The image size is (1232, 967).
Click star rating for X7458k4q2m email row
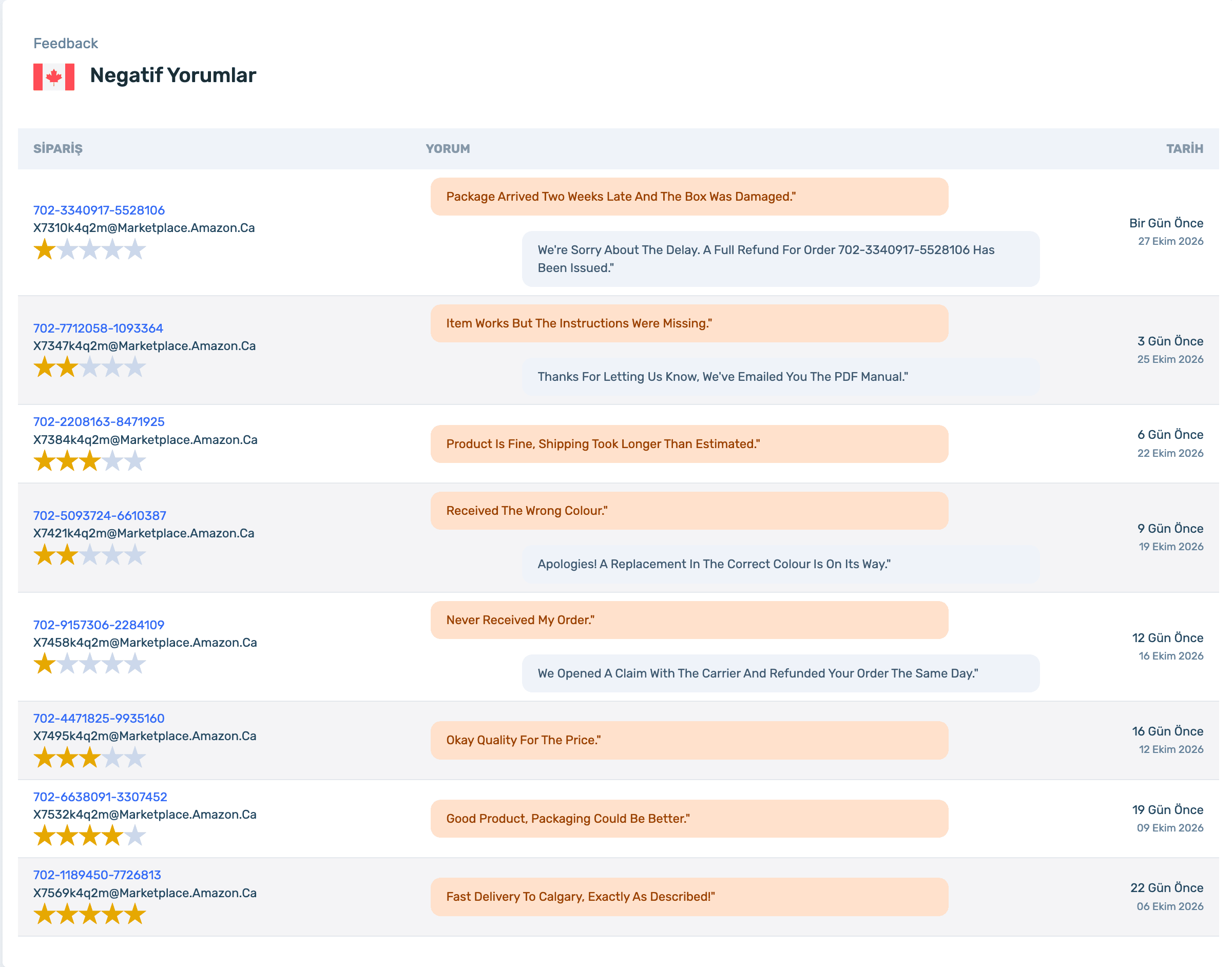pyautogui.click(x=89, y=664)
